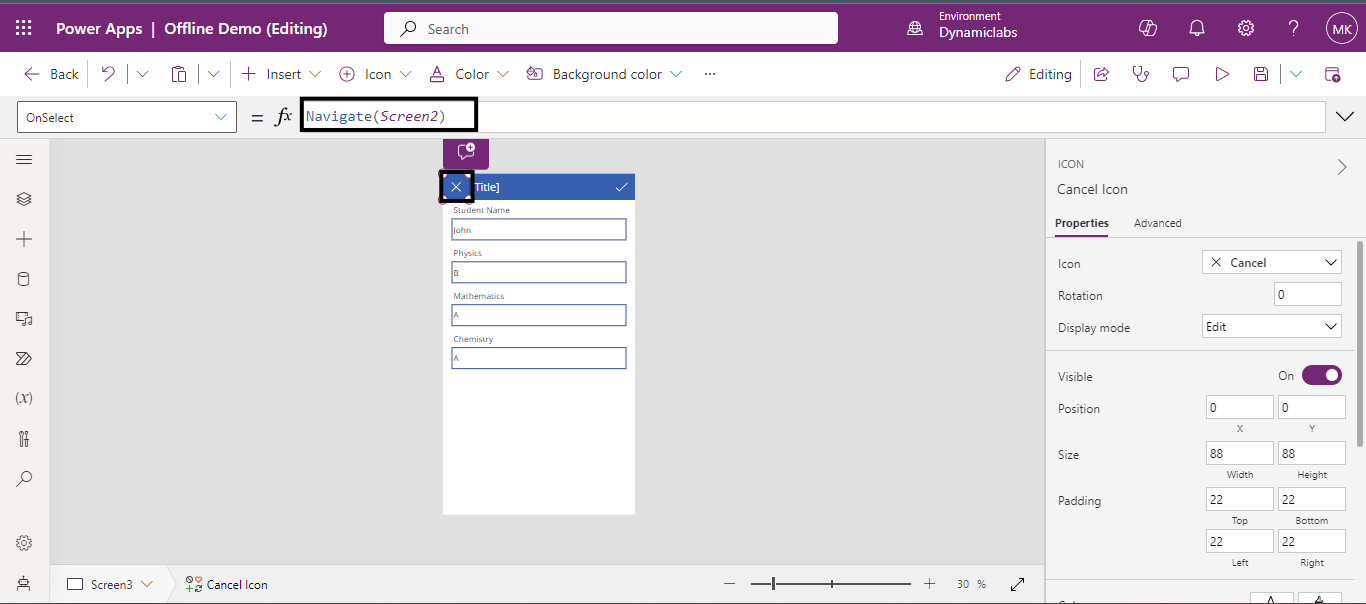Expand the Icon type Cancel dropdown
Viewport: 1366px width, 604px height.
pyautogui.click(x=1271, y=262)
